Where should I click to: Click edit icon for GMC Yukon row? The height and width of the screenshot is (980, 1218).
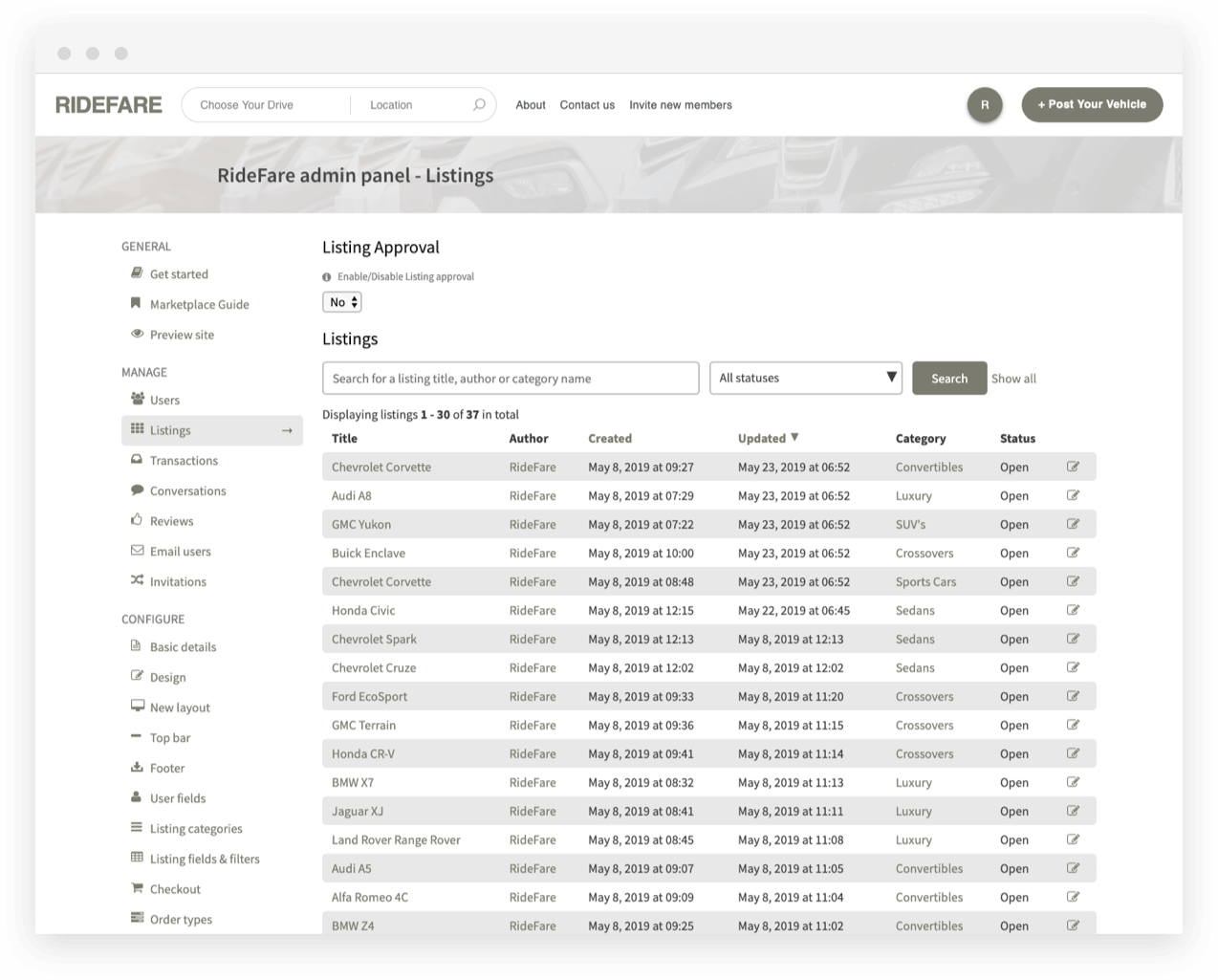(x=1073, y=524)
